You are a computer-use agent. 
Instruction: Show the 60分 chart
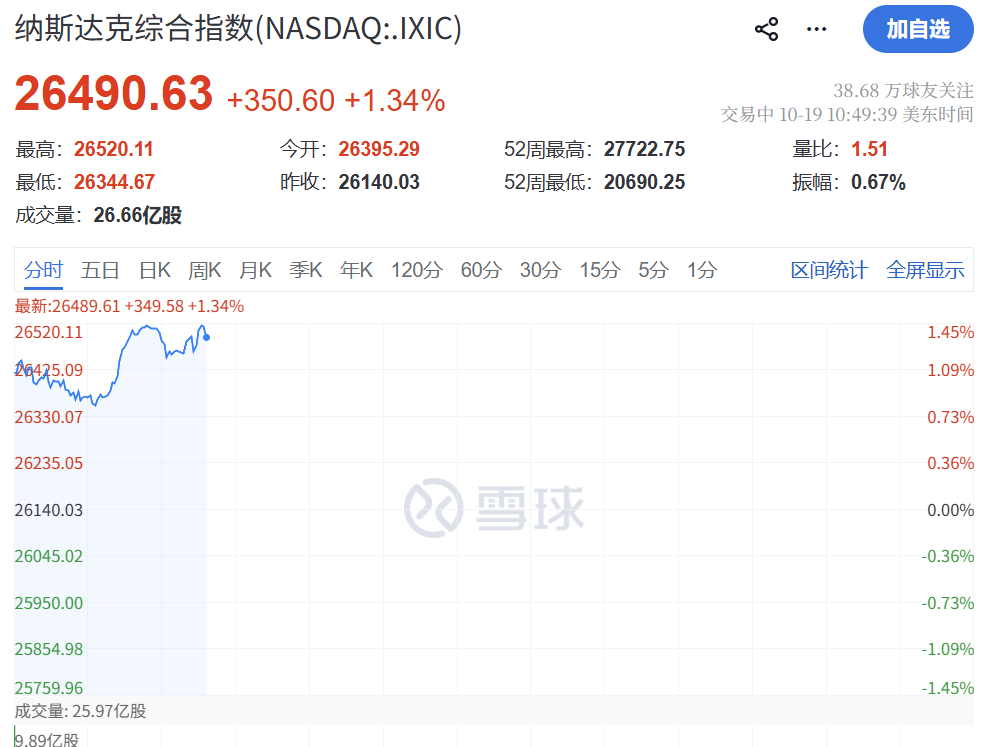[481, 270]
